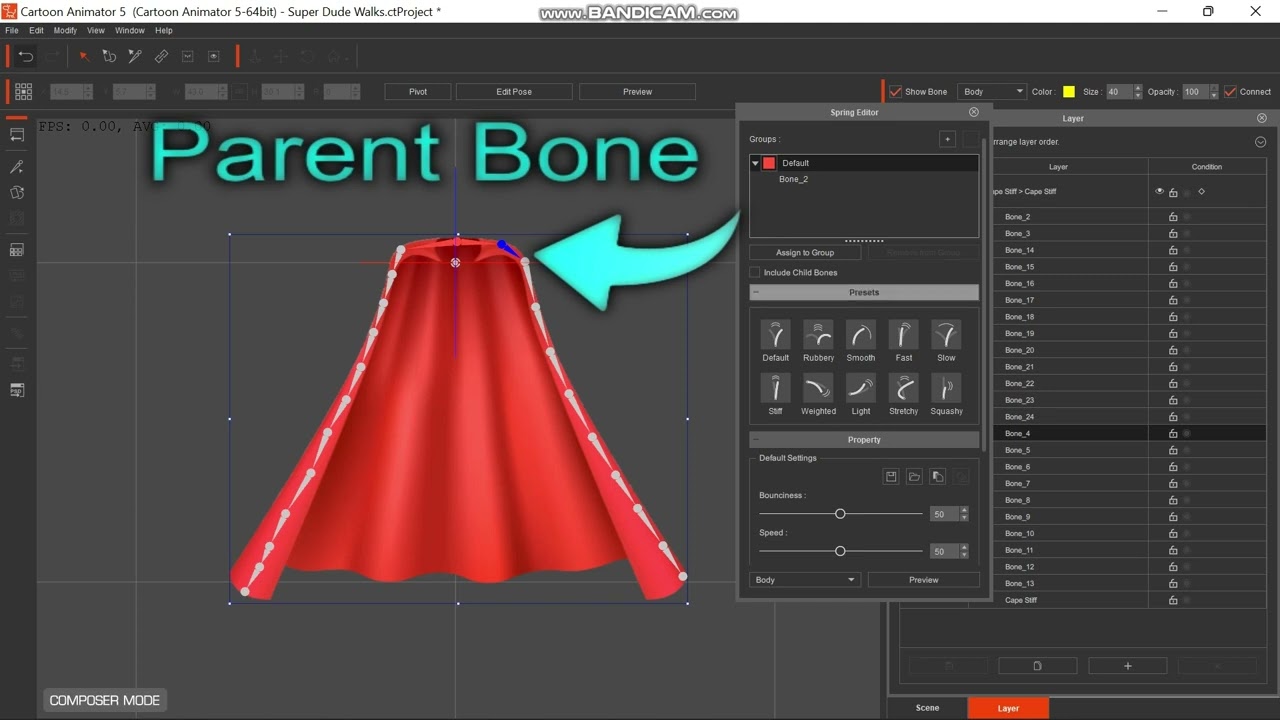The image size is (1280, 720).
Task: Click the Undo arrow icon
Action: (x=26, y=57)
